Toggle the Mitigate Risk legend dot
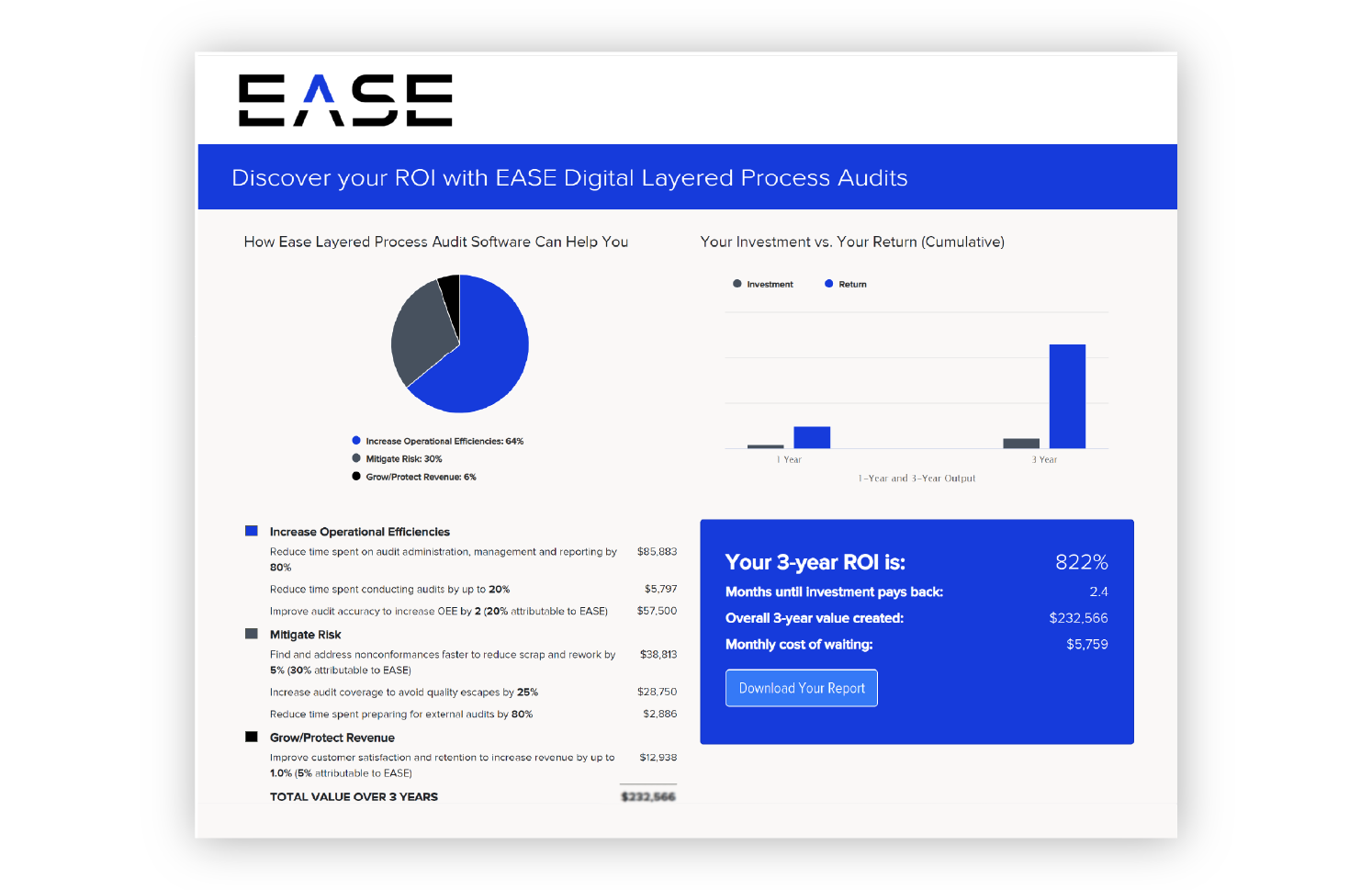This screenshot has width=1372, height=890. pos(355,458)
